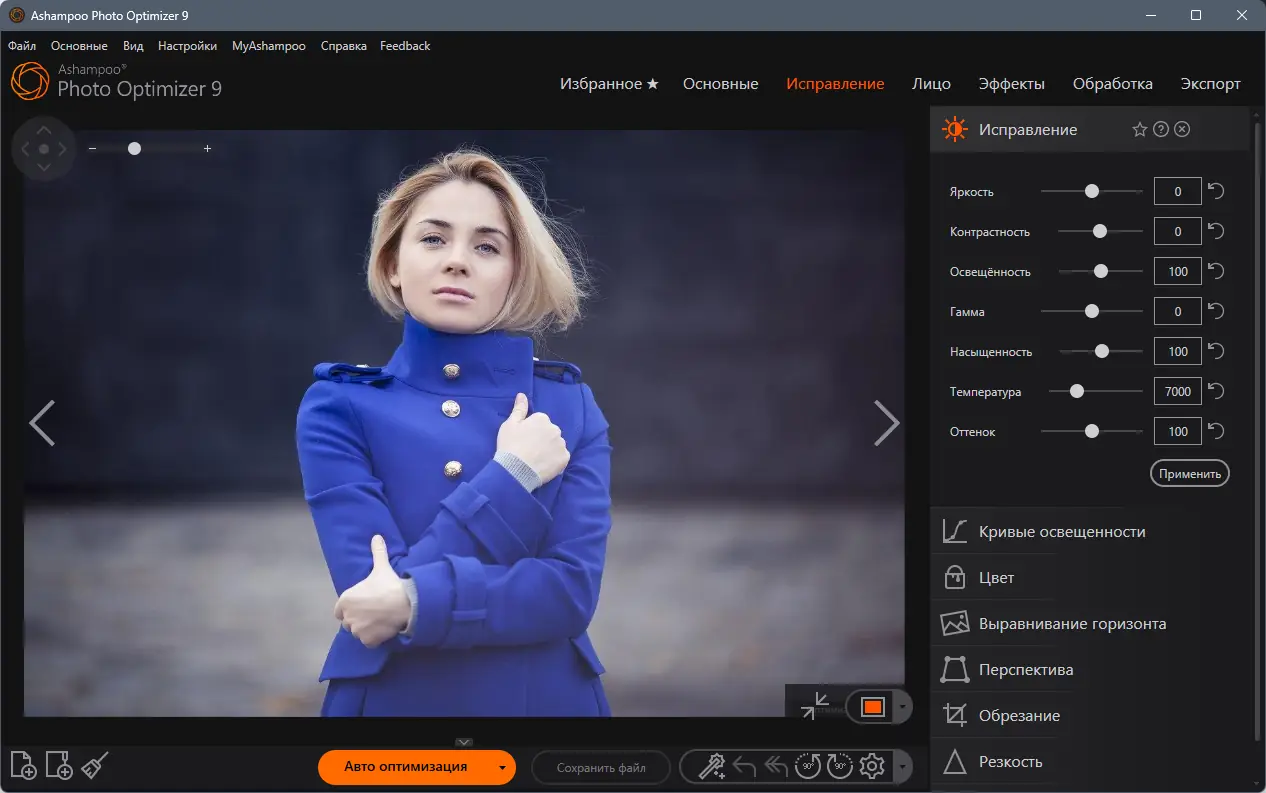Rotate the photo 90 degrees right
Viewport: 1266px width, 793px height.
point(838,767)
